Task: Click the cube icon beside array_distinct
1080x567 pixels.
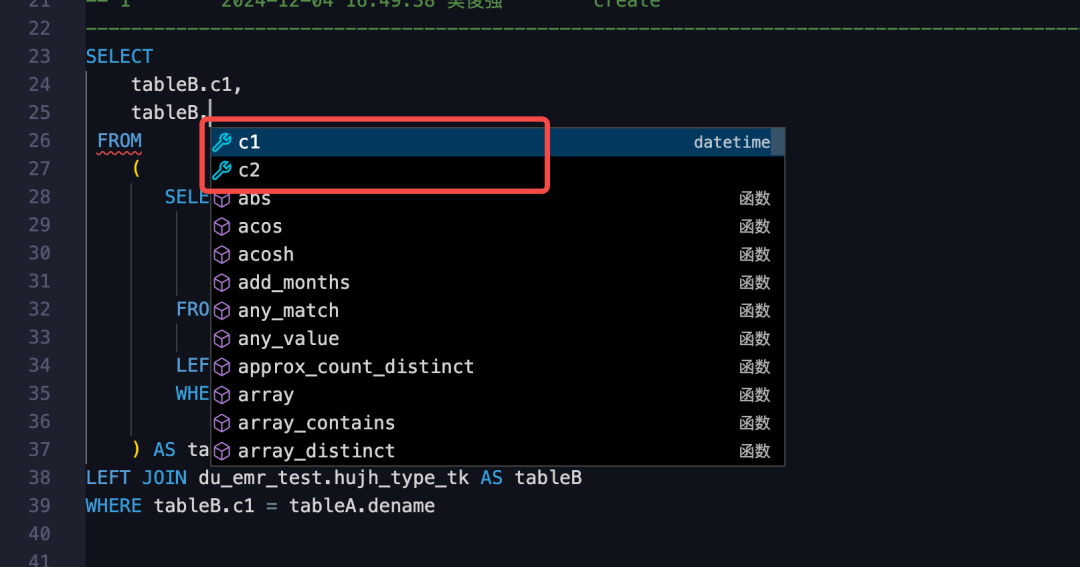Action: 222,451
